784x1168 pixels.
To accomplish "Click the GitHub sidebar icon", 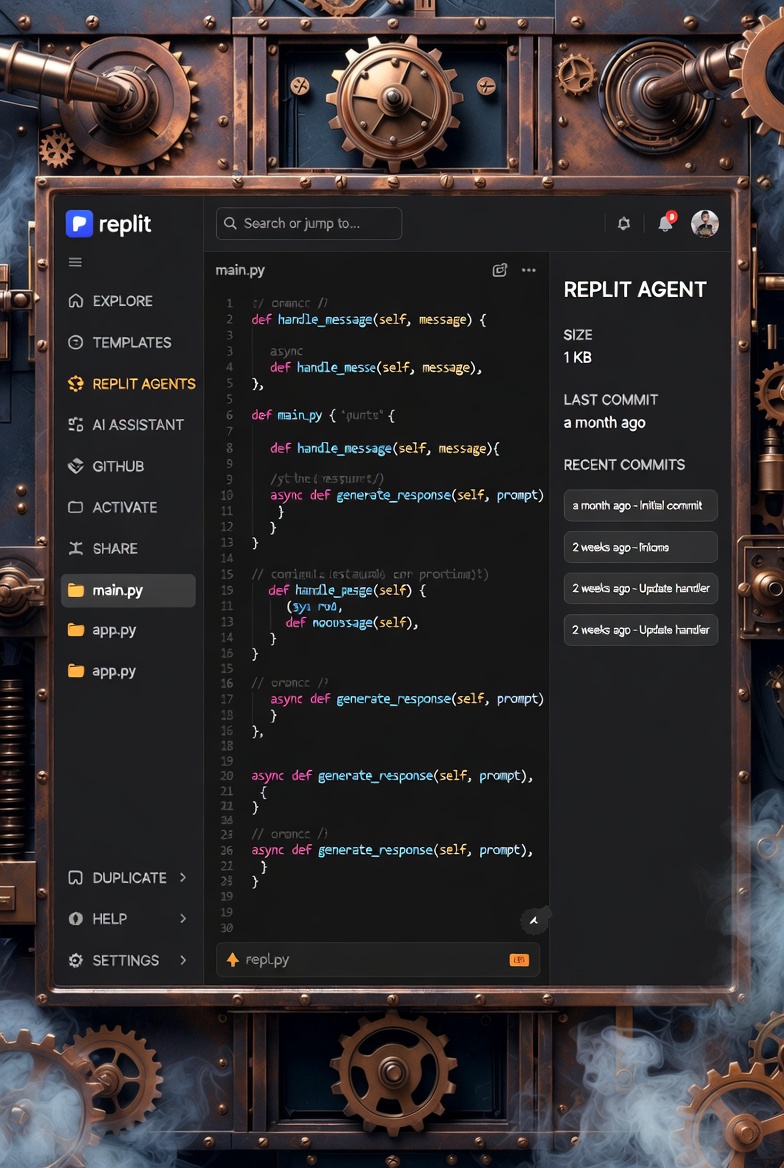I will (x=75, y=466).
